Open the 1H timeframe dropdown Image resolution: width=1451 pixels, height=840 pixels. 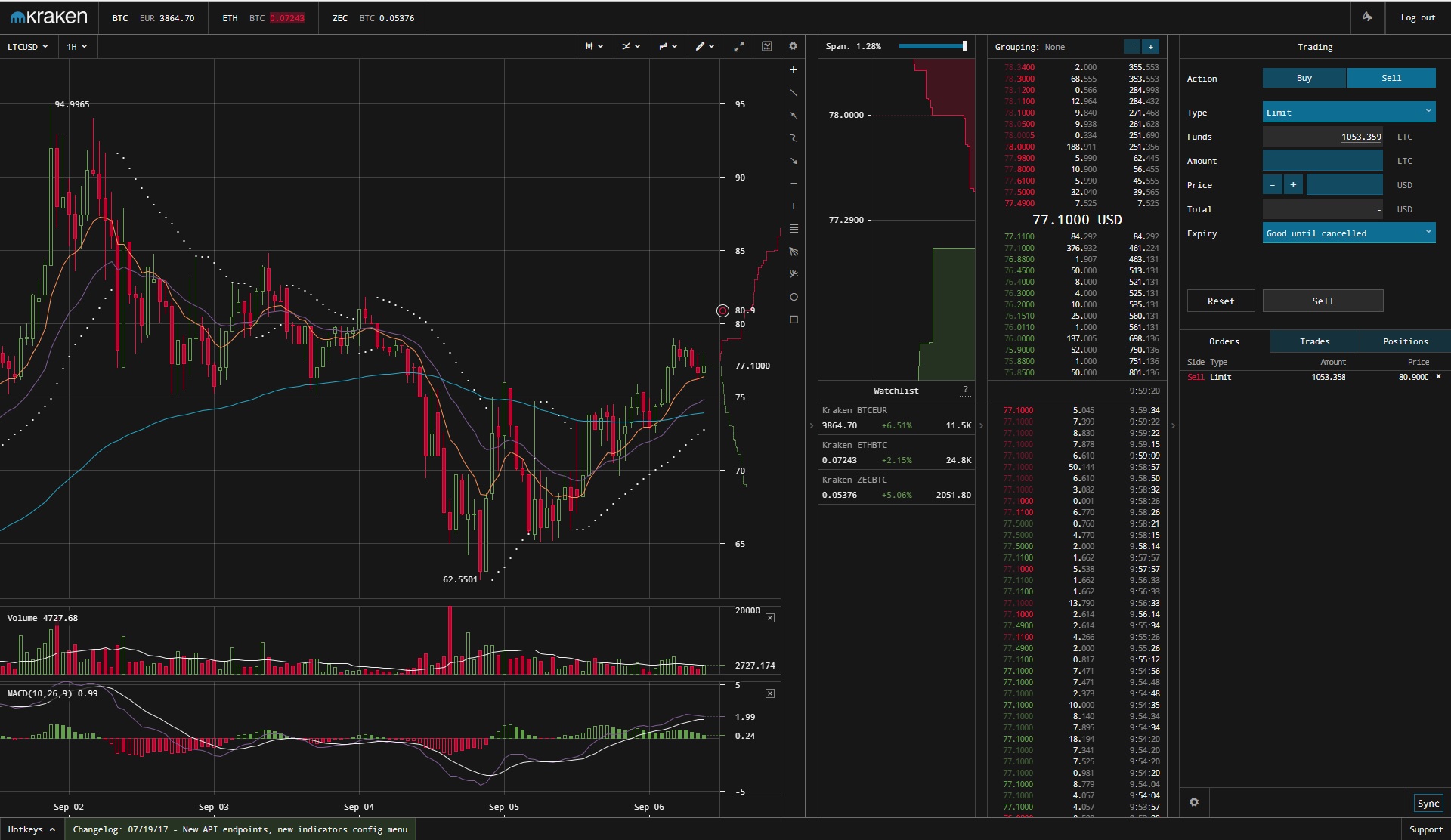pos(77,47)
